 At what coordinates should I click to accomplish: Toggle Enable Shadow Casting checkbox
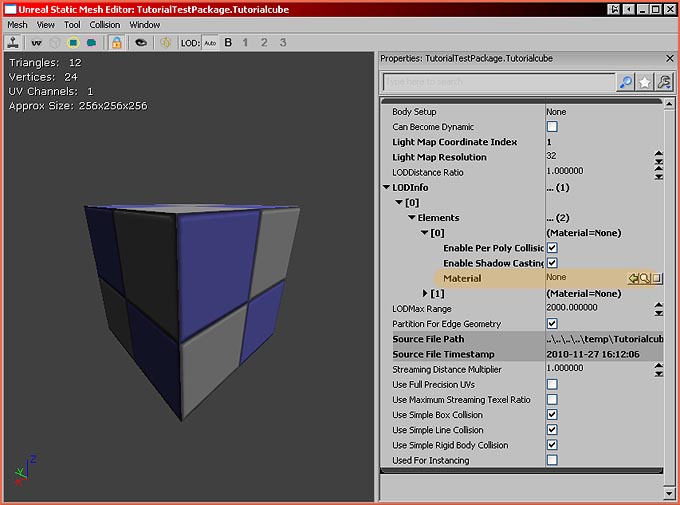[552, 263]
